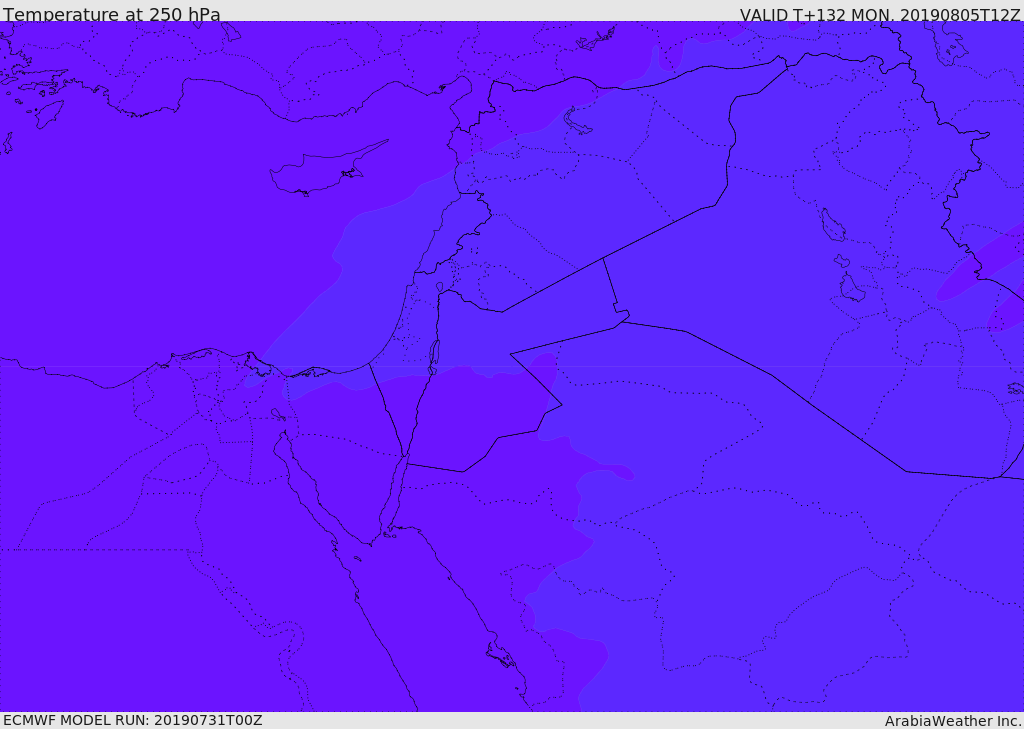Click the 'Temperature at 250 hPa' title text
The width and height of the screenshot is (1024, 729).
(x=112, y=14)
